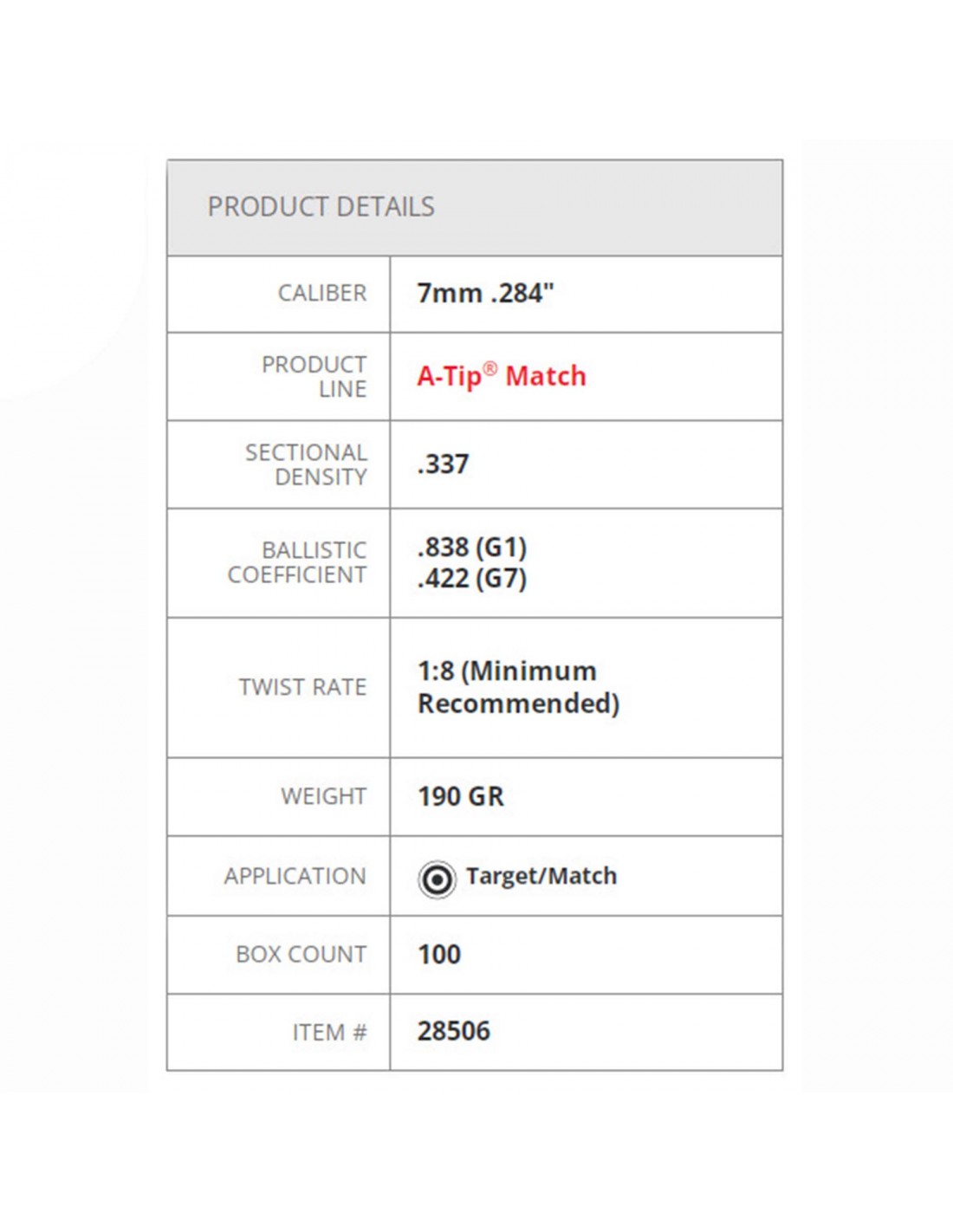The image size is (953, 1232).
Task: Select the .838 (G1) ballistic coefficient
Action: pos(472,547)
